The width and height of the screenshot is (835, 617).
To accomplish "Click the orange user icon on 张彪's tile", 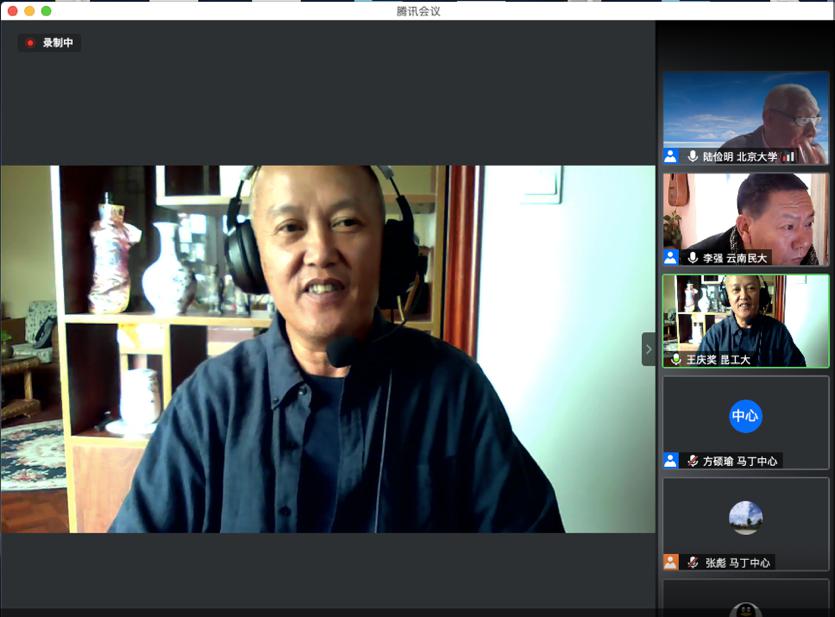I will point(670,563).
